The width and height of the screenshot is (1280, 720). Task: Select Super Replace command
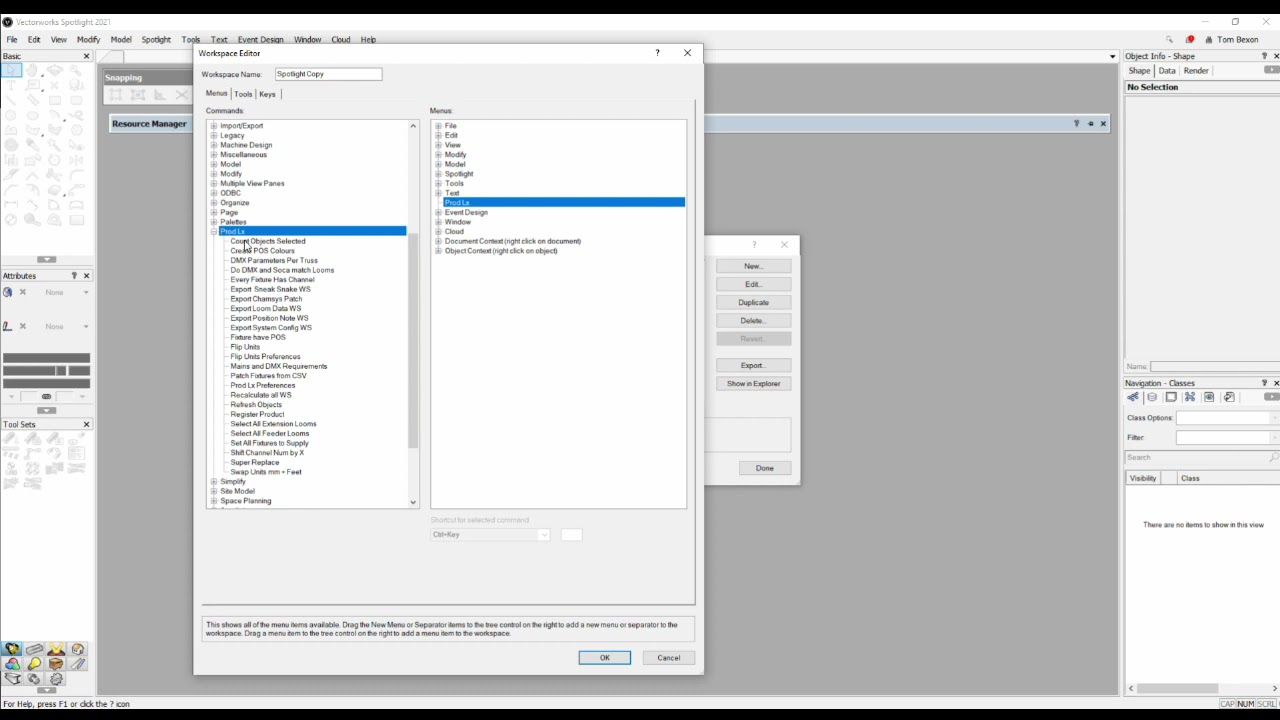(255, 463)
